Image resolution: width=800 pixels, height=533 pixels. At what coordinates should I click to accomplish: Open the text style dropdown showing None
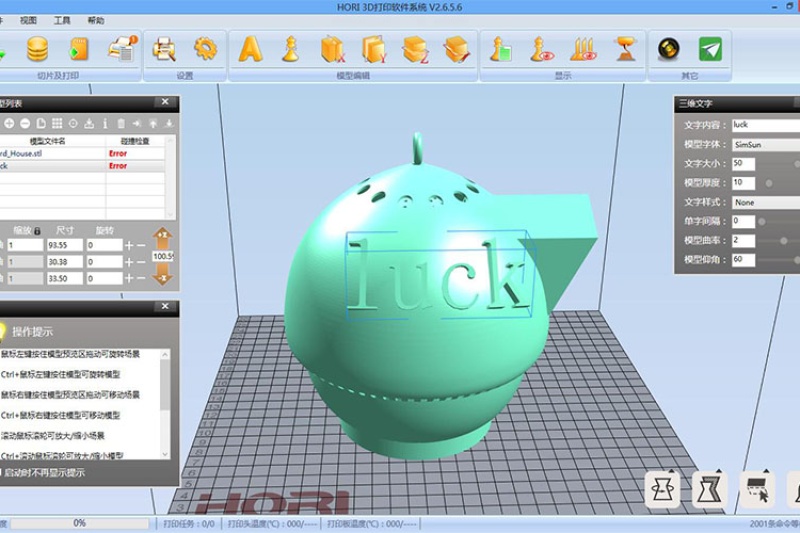(x=765, y=202)
